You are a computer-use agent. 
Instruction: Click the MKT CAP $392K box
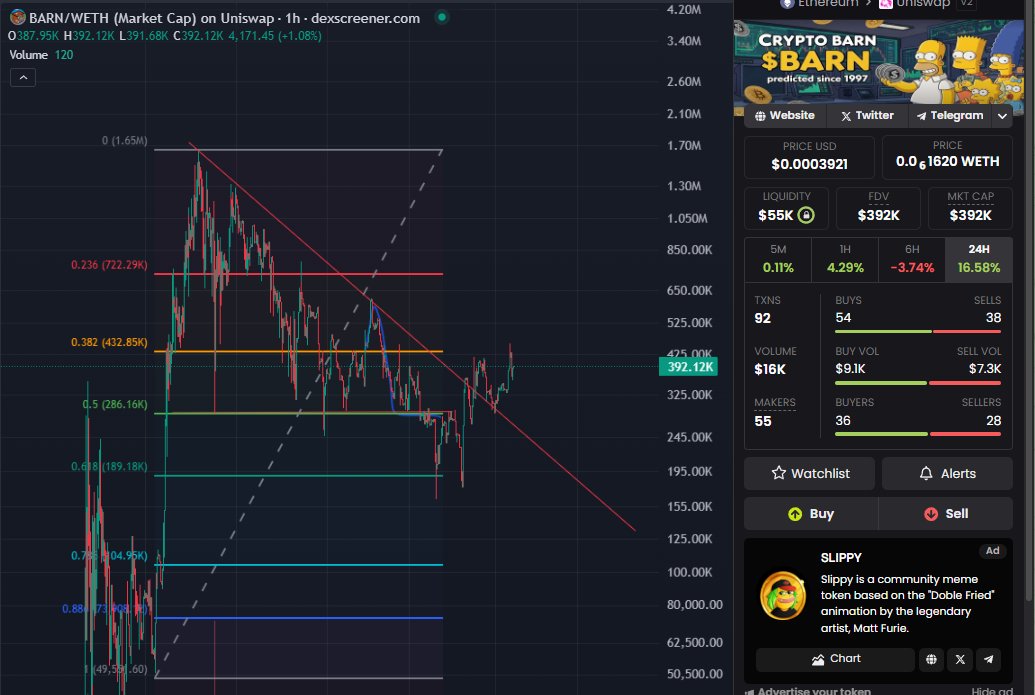pos(970,208)
